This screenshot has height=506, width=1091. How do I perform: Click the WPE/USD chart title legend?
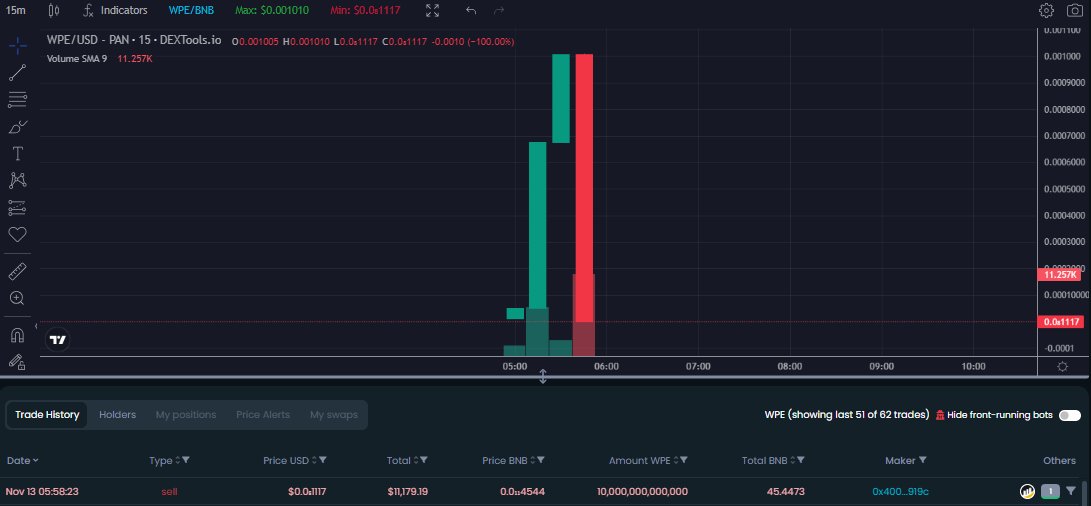point(134,40)
